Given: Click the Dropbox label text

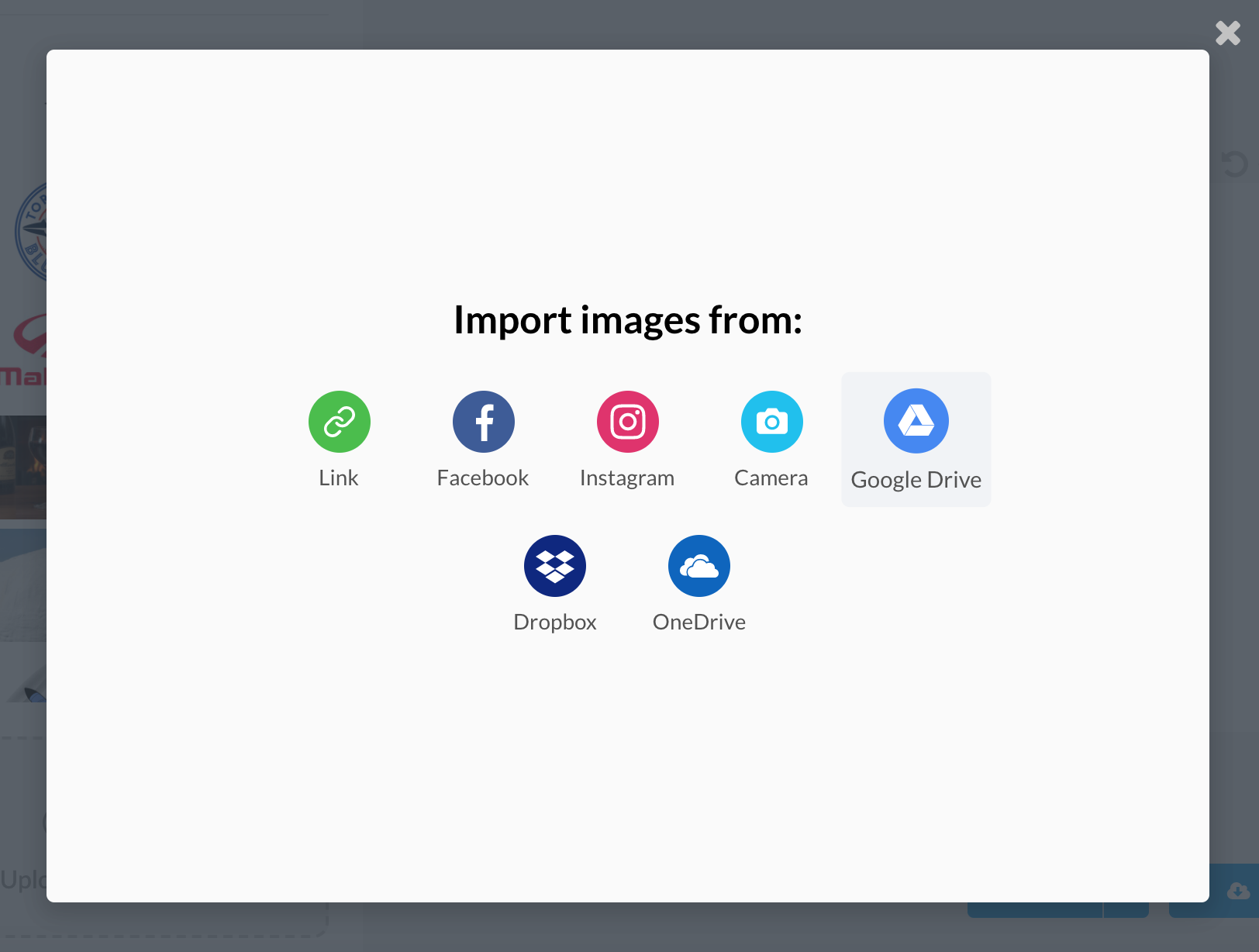Looking at the screenshot, I should coord(555,621).
